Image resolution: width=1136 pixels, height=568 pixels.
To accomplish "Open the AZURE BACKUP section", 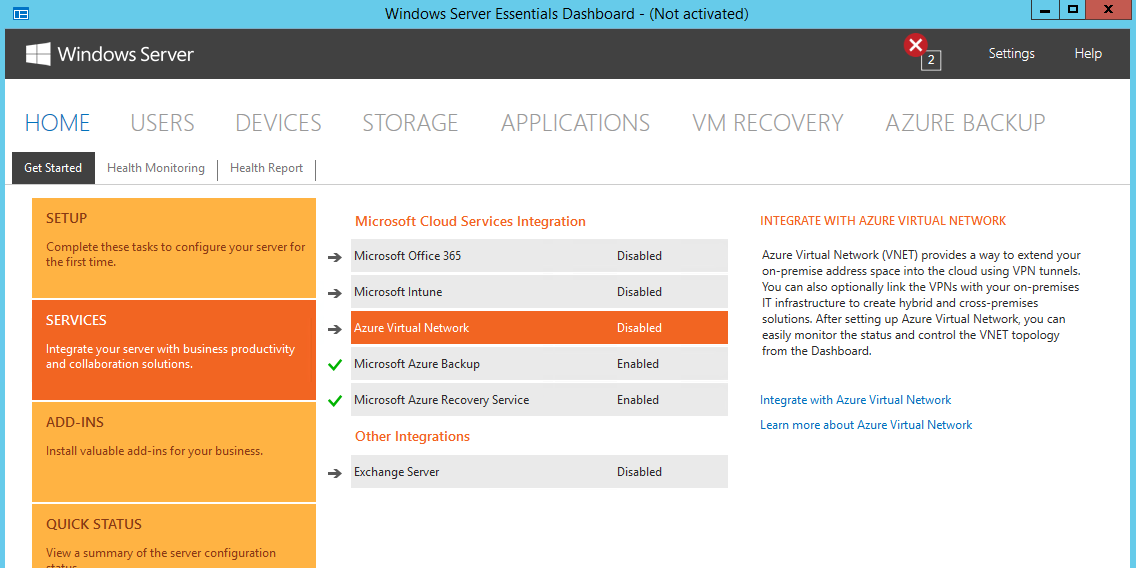I will [965, 122].
